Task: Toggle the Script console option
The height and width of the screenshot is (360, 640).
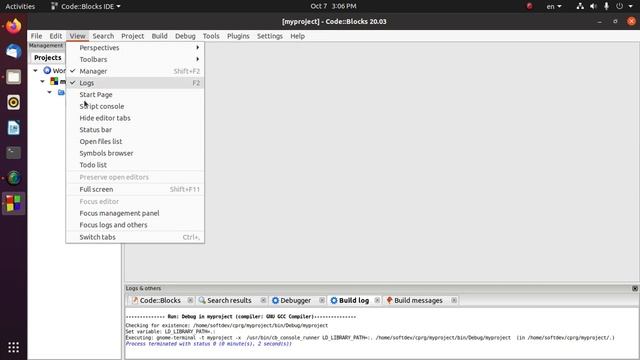Action: click(135, 106)
